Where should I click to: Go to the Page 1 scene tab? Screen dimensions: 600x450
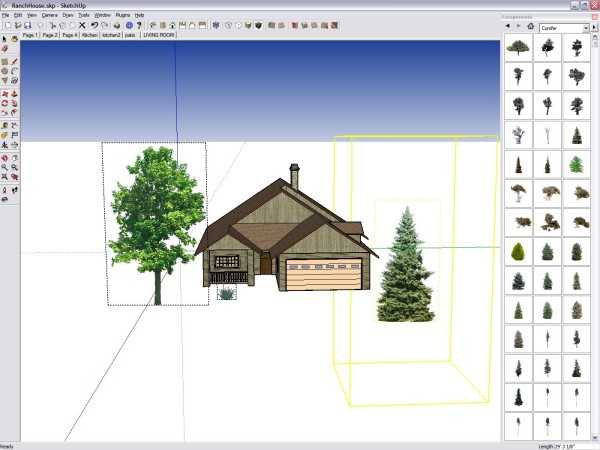click(30, 34)
